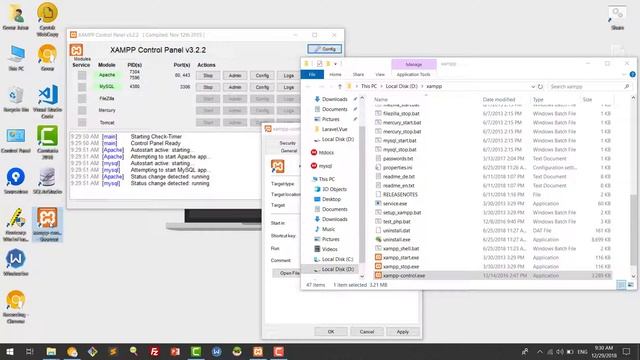
Task: Select xampp-control.exe file row
Action: click(x=493, y=276)
